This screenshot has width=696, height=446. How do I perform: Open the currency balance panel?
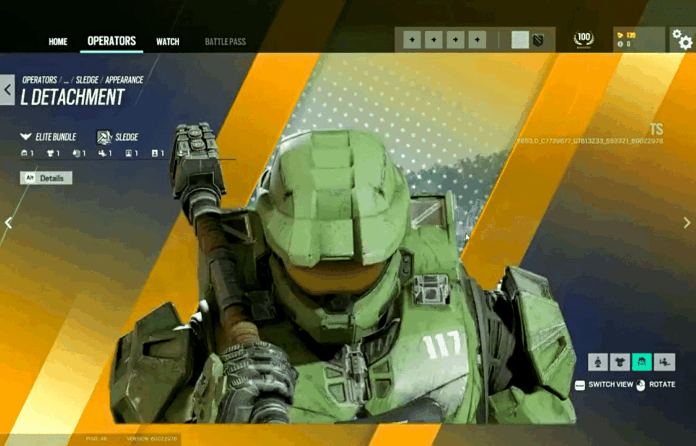tap(639, 39)
